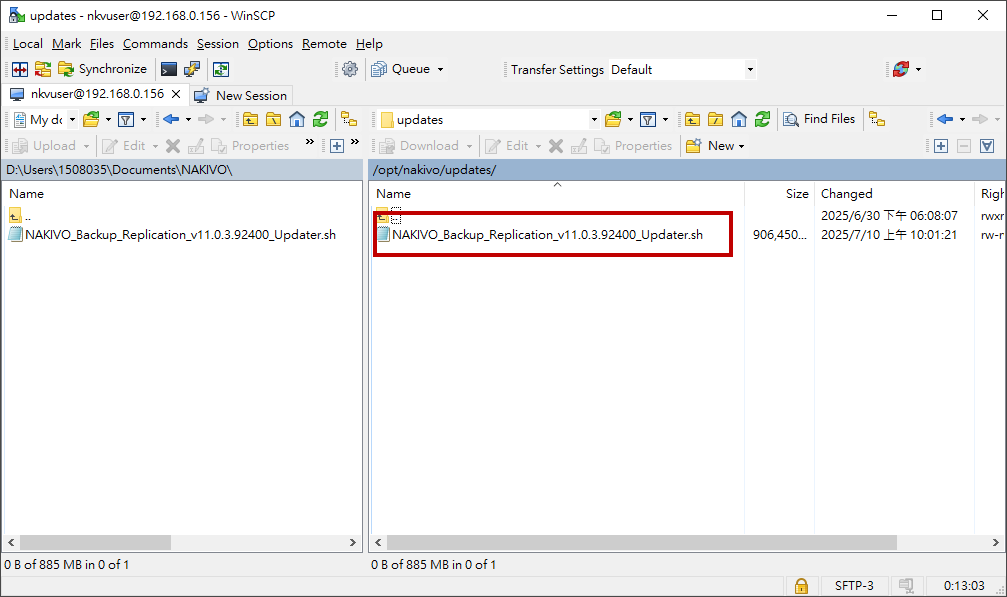
Task: Click the Keep Remote Directory Up to Date icon
Action: pos(221,69)
